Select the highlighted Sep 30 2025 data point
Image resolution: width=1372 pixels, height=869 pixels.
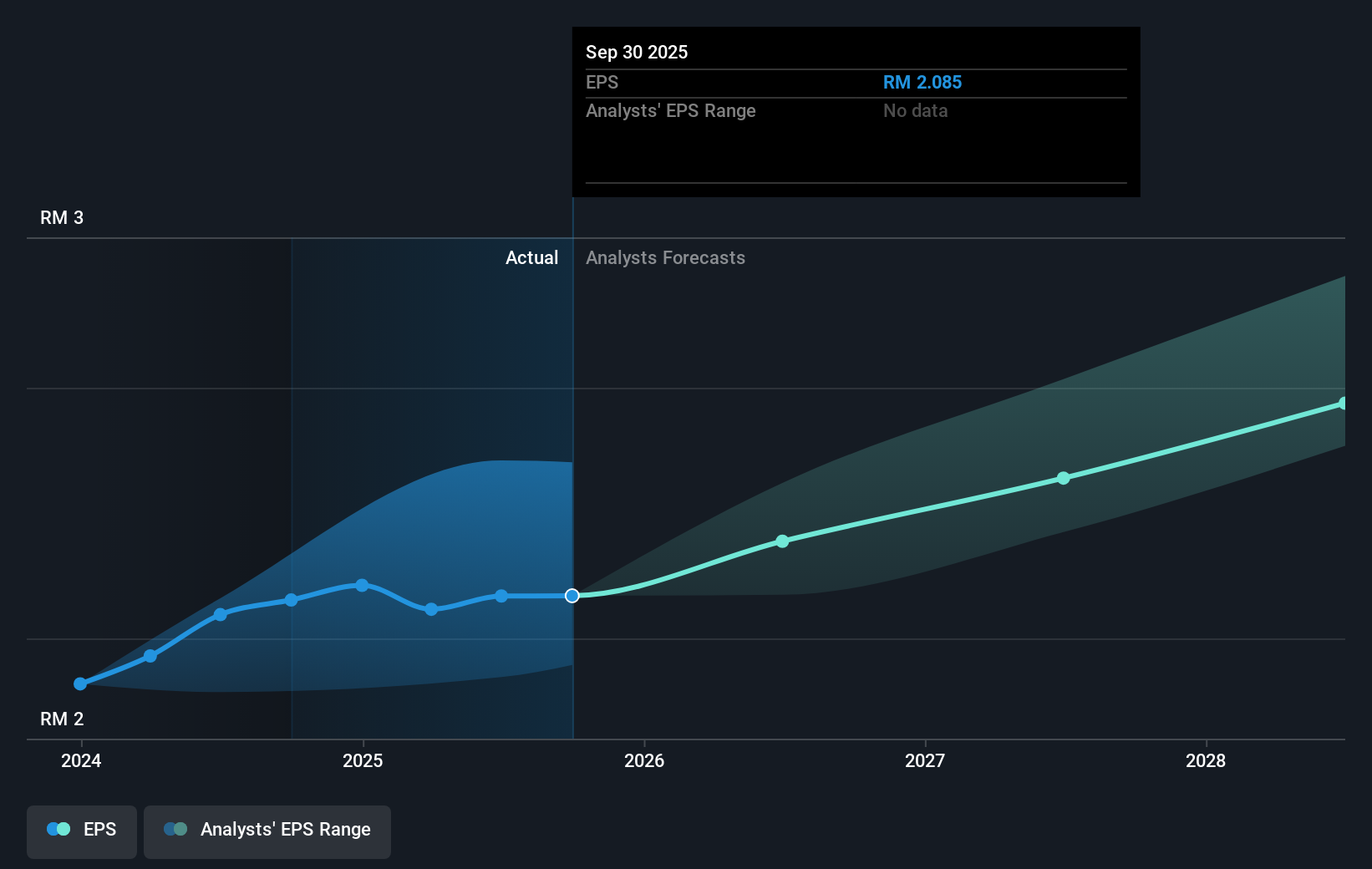573,595
